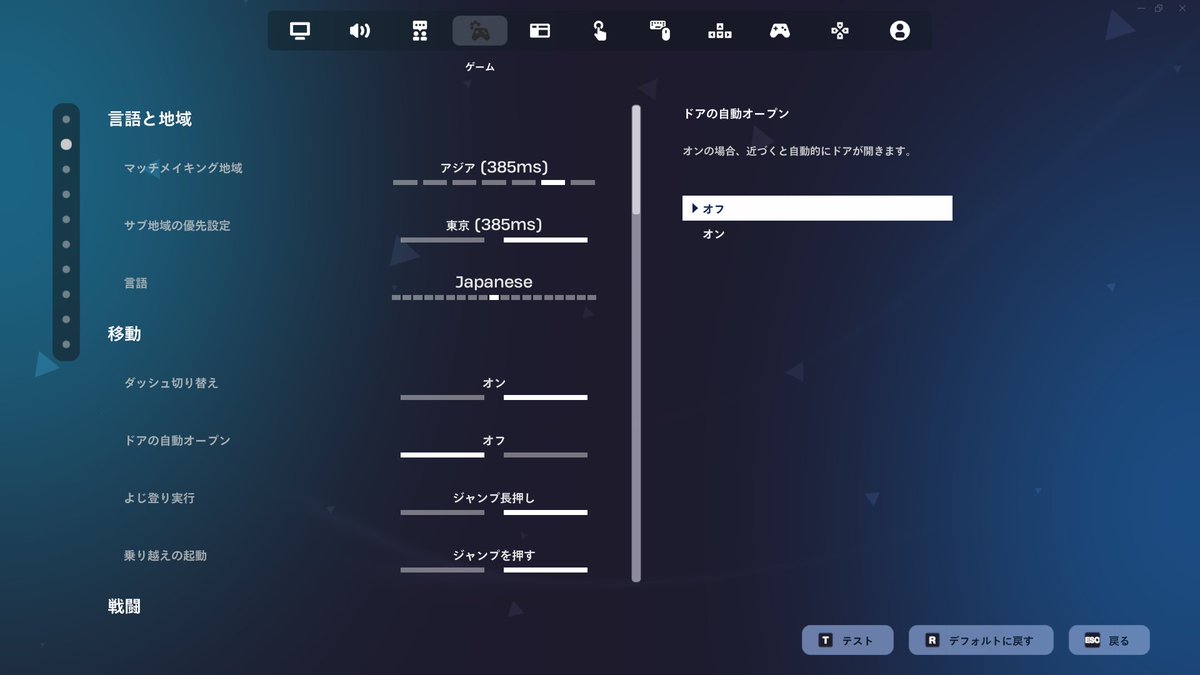Click the ジャンプを押す value text
The height and width of the screenshot is (675, 1200).
click(x=494, y=555)
